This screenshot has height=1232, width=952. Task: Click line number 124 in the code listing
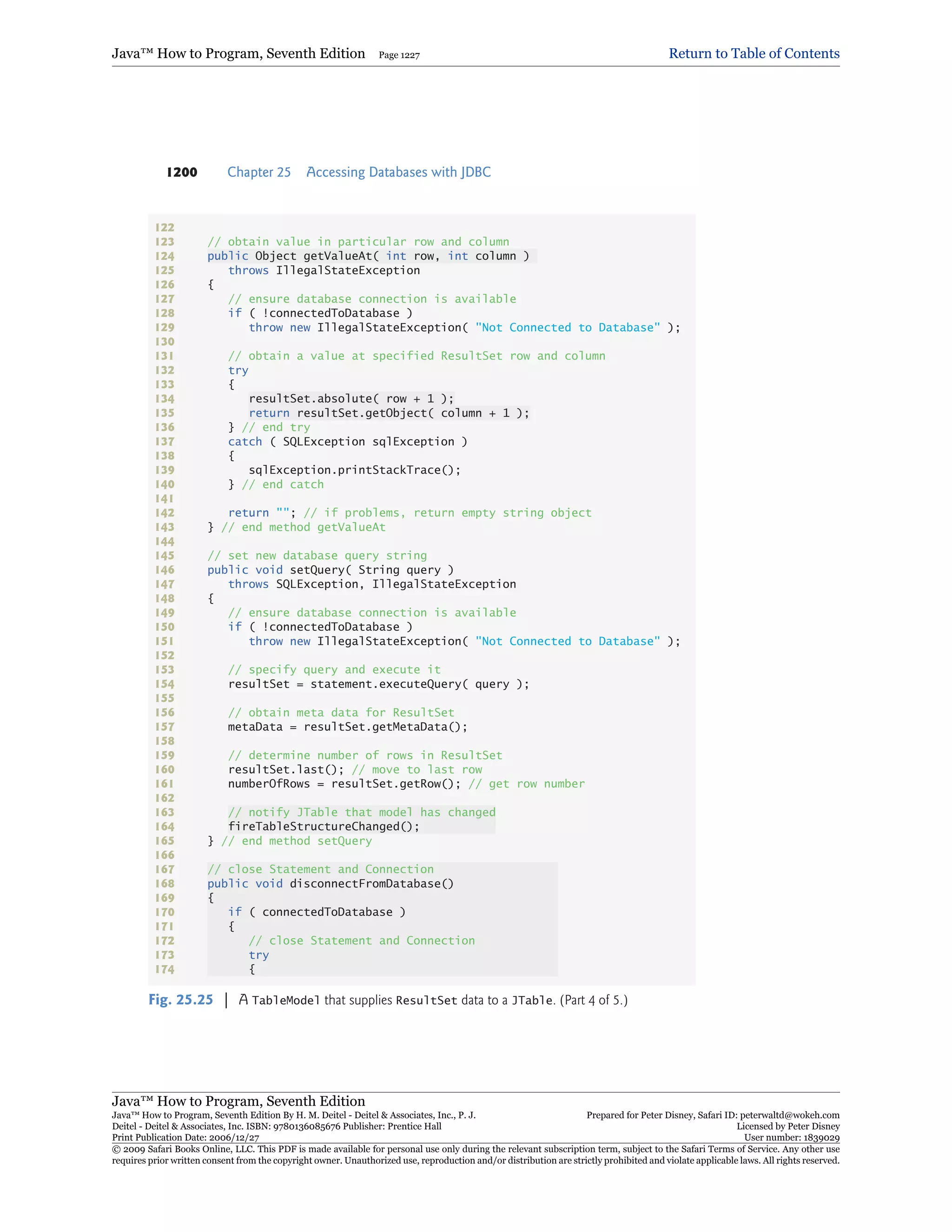(165, 256)
